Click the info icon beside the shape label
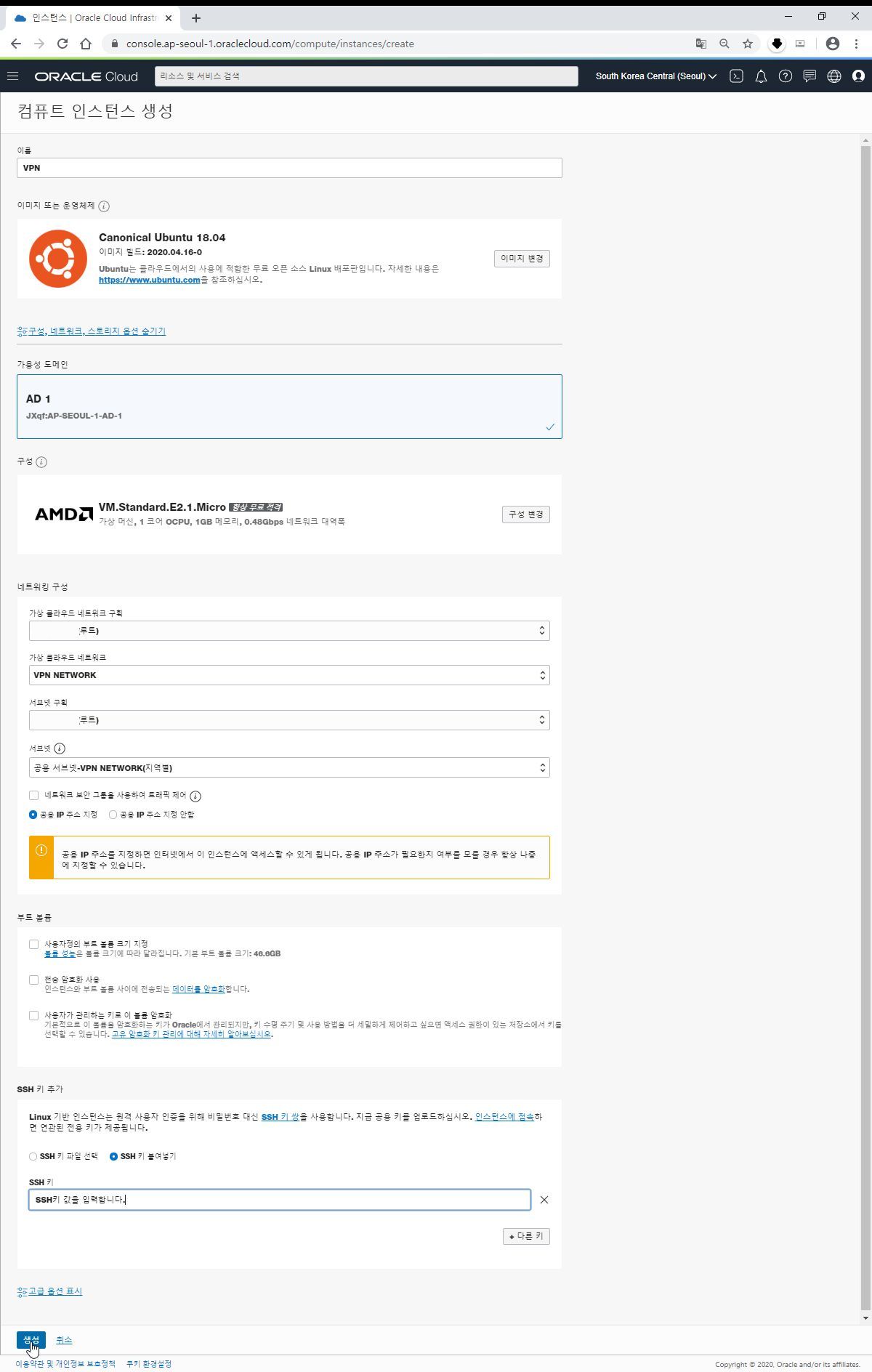 pos(41,462)
